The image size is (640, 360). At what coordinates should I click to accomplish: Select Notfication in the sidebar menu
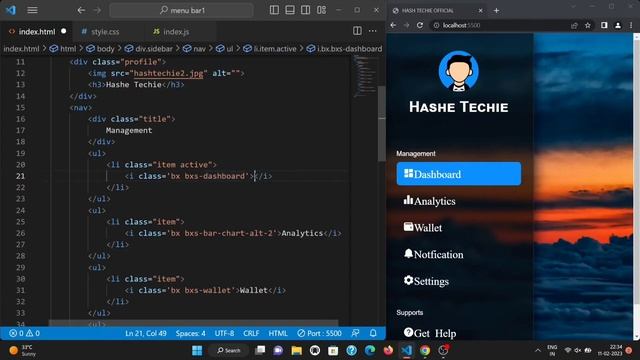pyautogui.click(x=459, y=254)
